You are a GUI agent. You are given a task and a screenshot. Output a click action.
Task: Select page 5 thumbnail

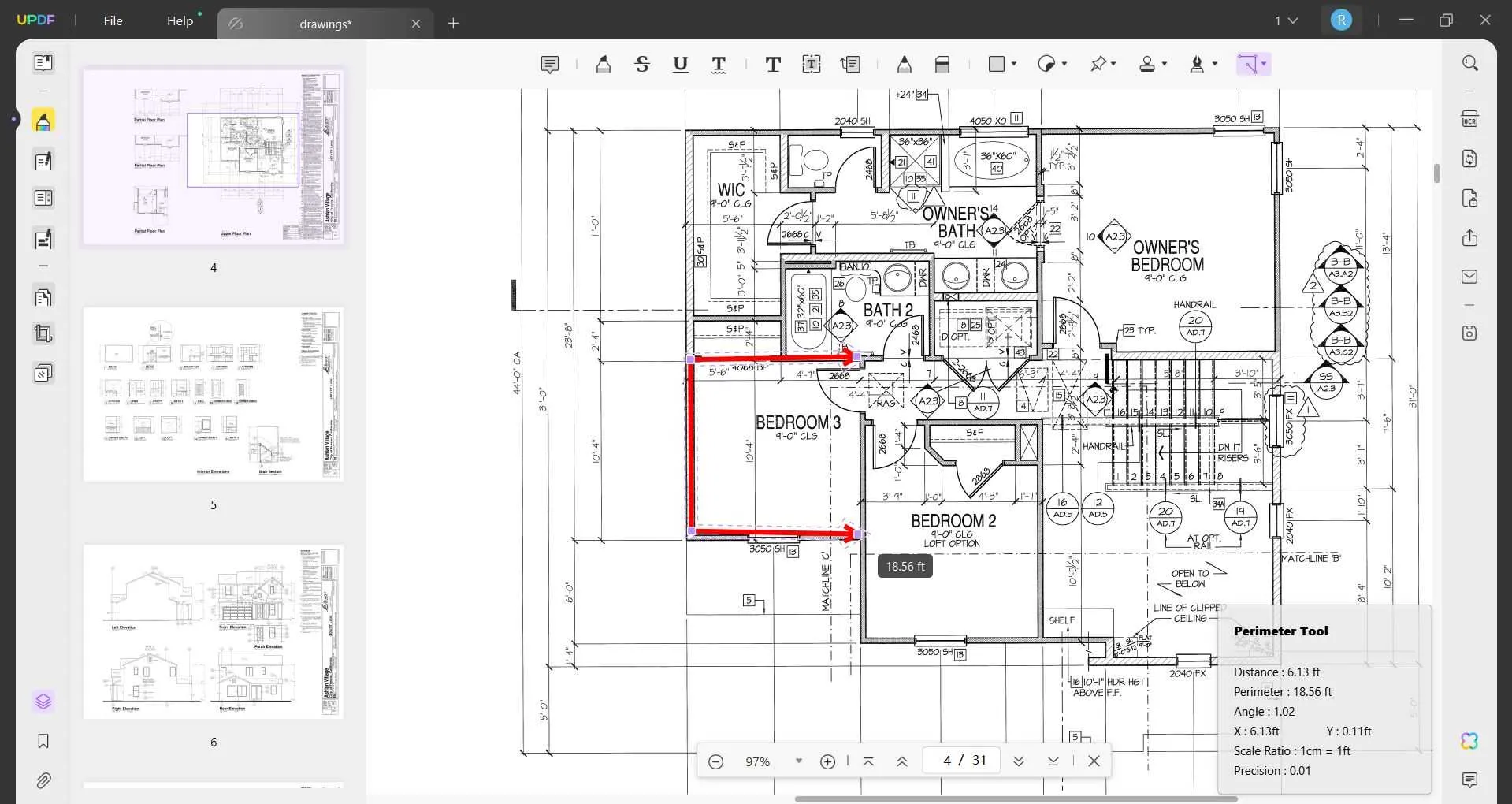click(214, 394)
